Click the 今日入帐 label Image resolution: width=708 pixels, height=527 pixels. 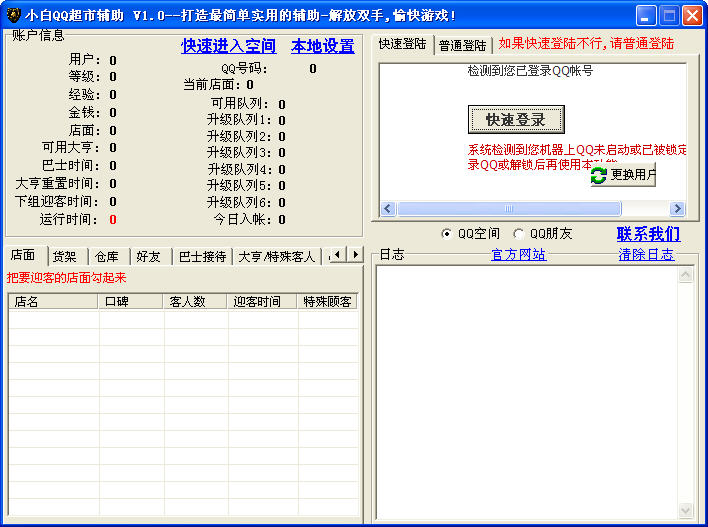click(242, 219)
